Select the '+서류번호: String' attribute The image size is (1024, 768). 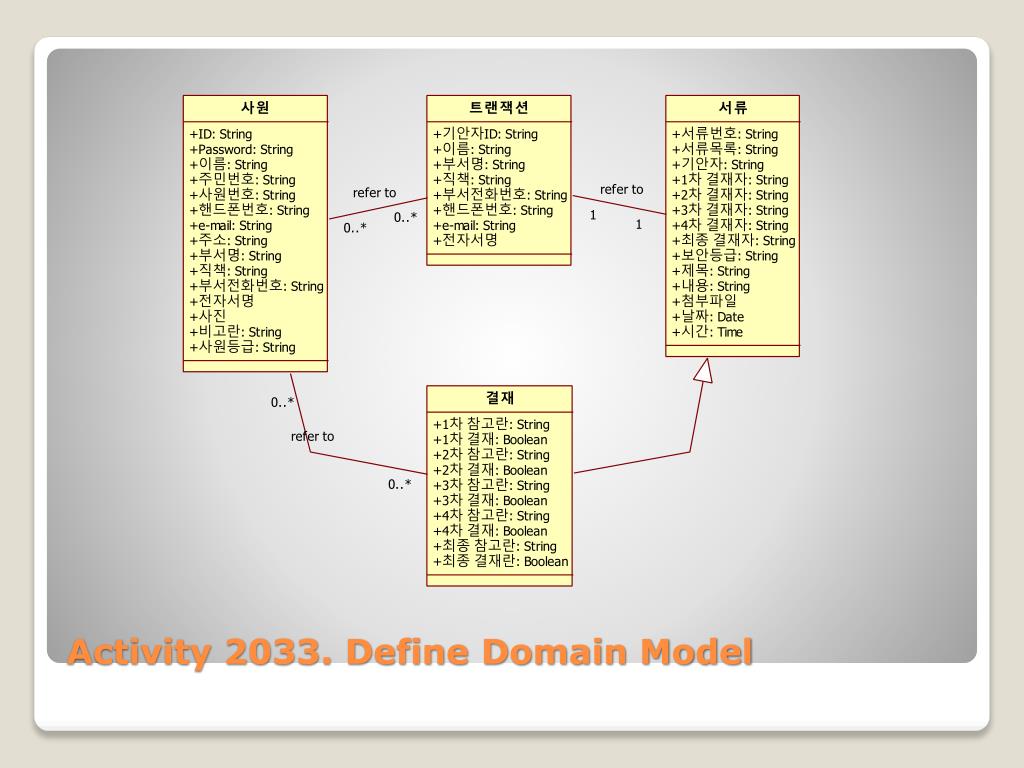725,134
